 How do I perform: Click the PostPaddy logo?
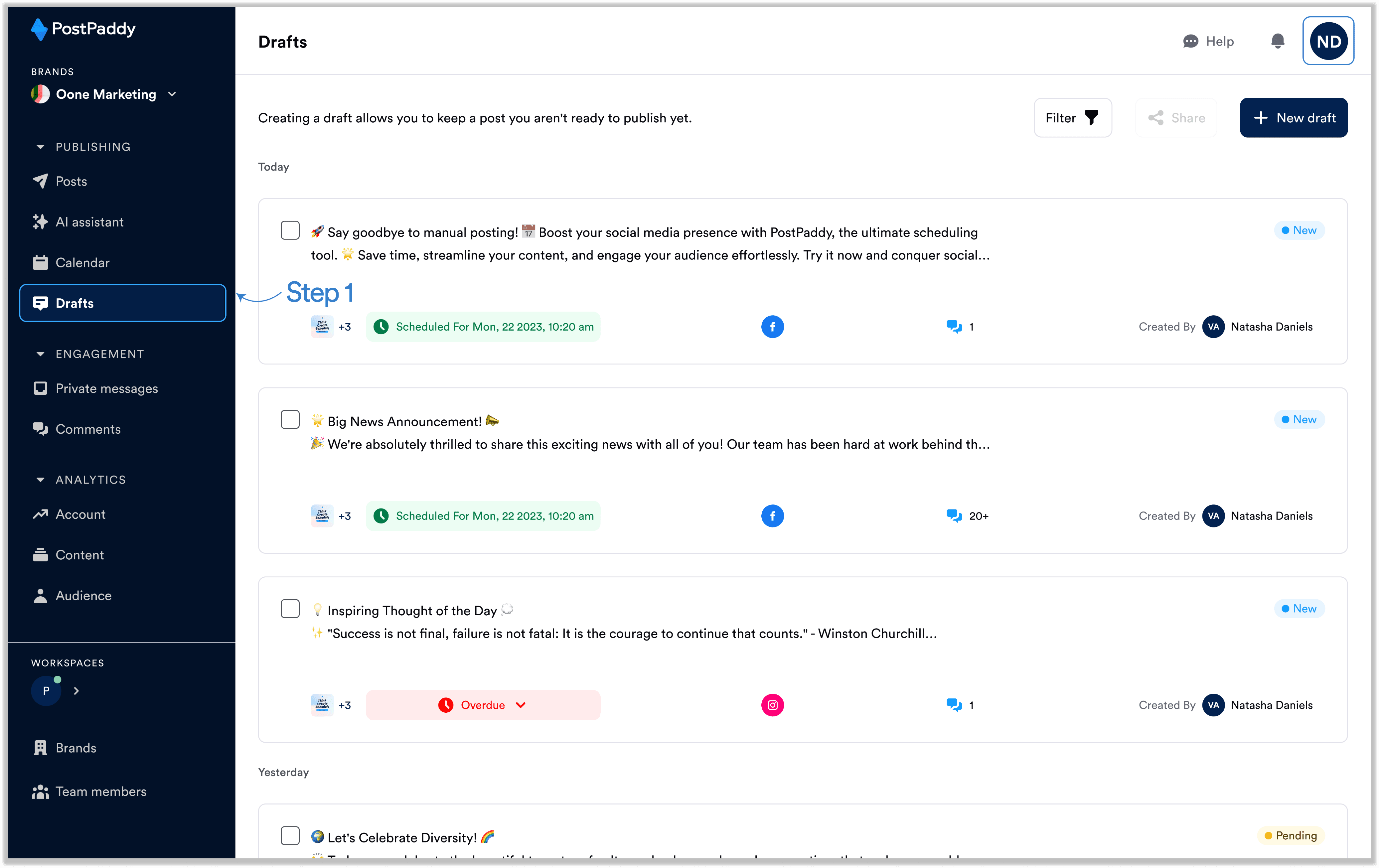pos(83,29)
